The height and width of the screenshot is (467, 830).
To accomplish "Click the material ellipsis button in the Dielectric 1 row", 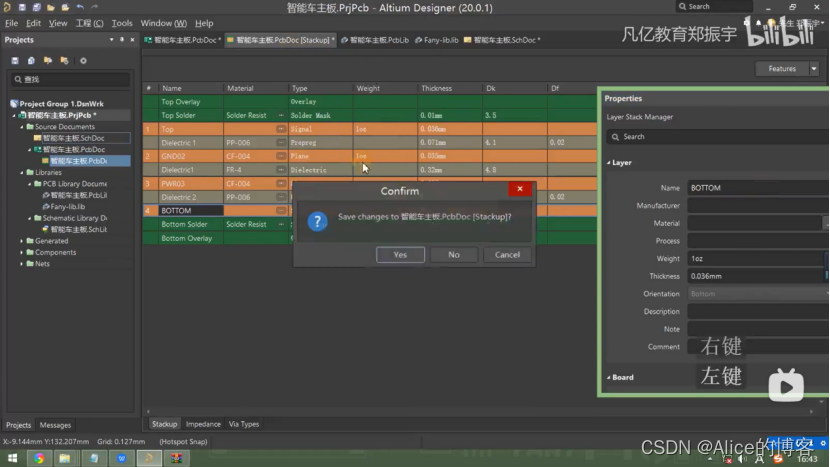I will 281,142.
